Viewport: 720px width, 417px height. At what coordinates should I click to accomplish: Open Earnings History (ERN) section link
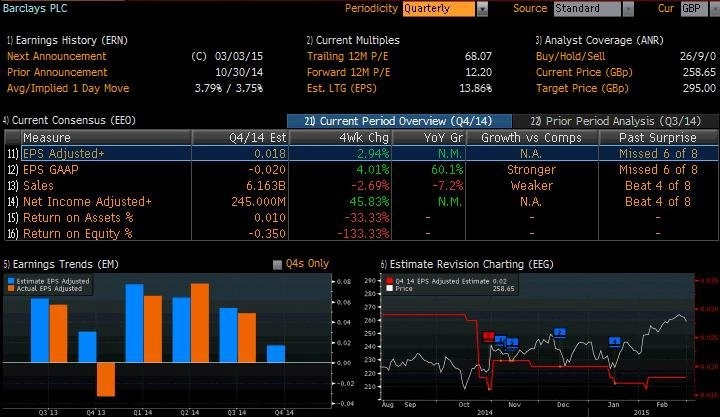67,40
